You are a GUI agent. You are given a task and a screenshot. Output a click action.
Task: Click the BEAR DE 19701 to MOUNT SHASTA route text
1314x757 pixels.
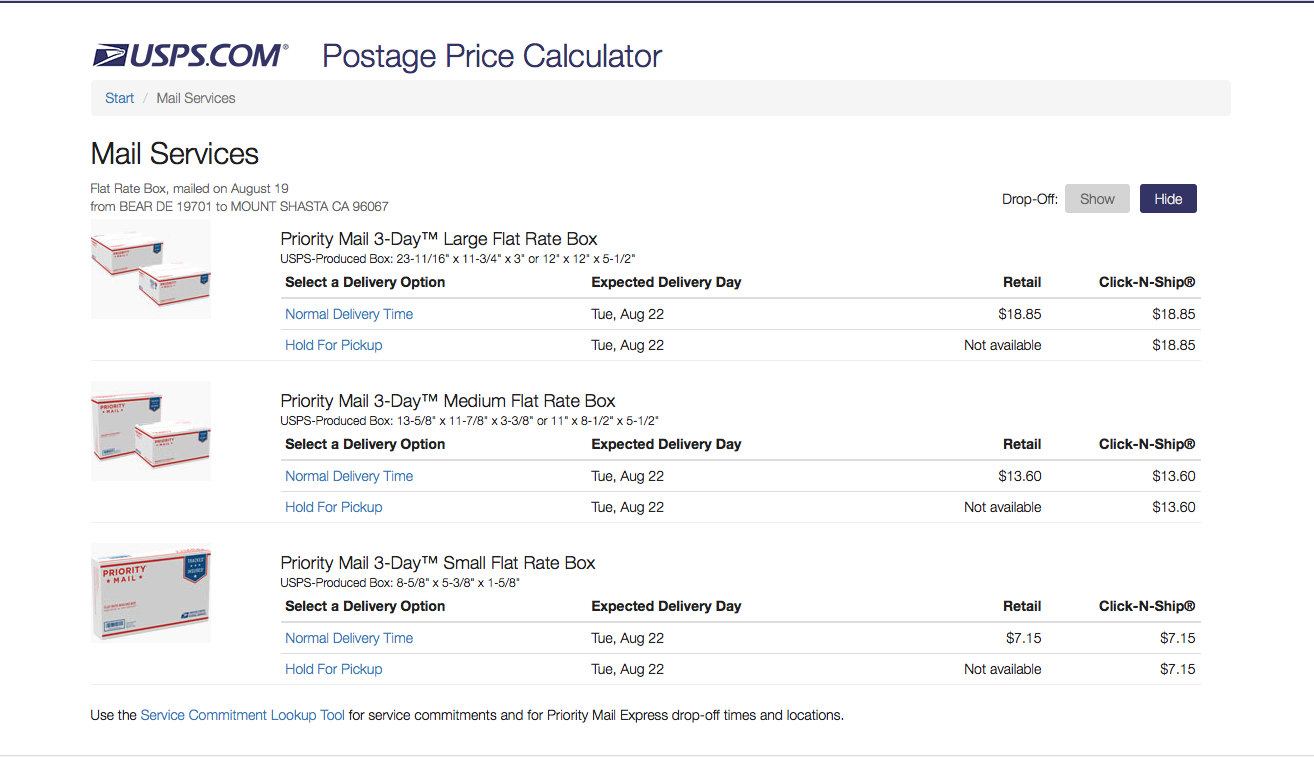pos(240,207)
